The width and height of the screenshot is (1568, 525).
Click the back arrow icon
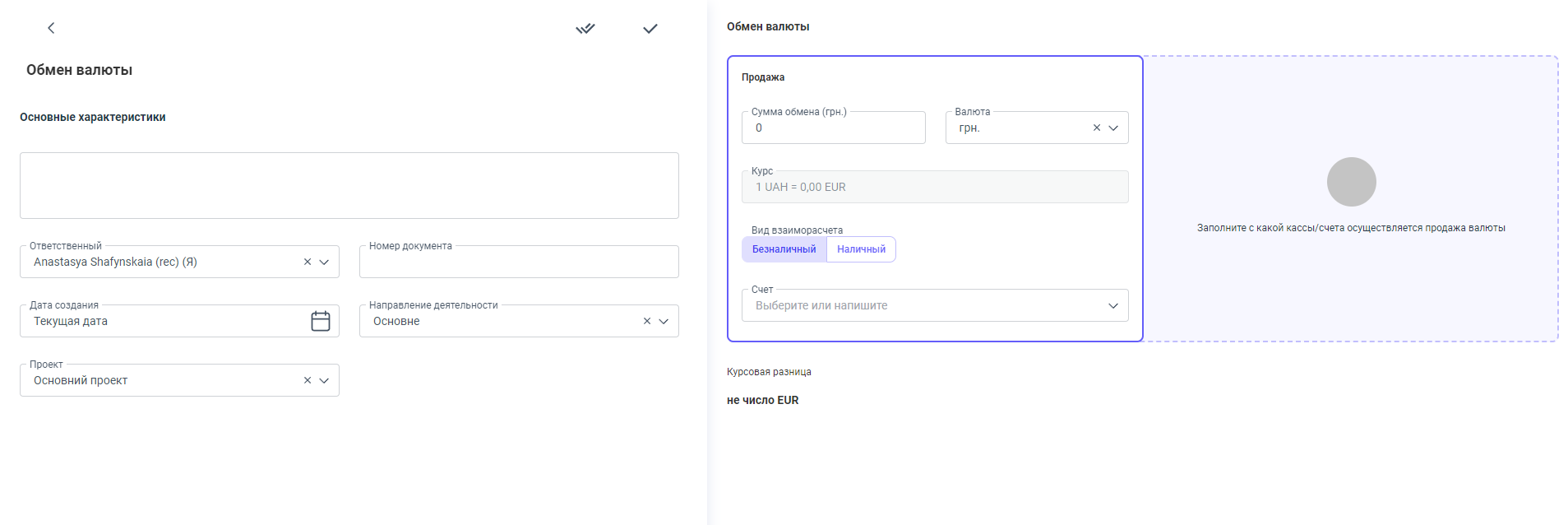pos(51,28)
